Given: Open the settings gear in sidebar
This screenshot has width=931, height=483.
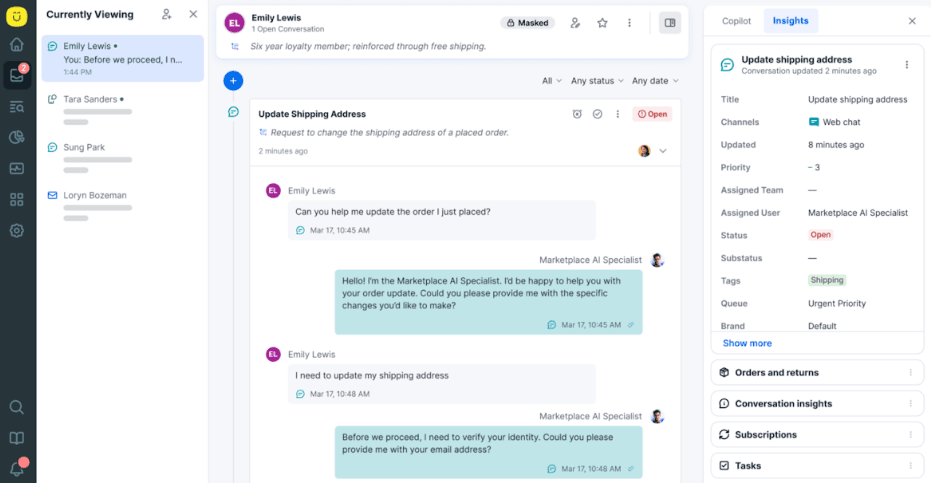Looking at the screenshot, I should click(17, 231).
